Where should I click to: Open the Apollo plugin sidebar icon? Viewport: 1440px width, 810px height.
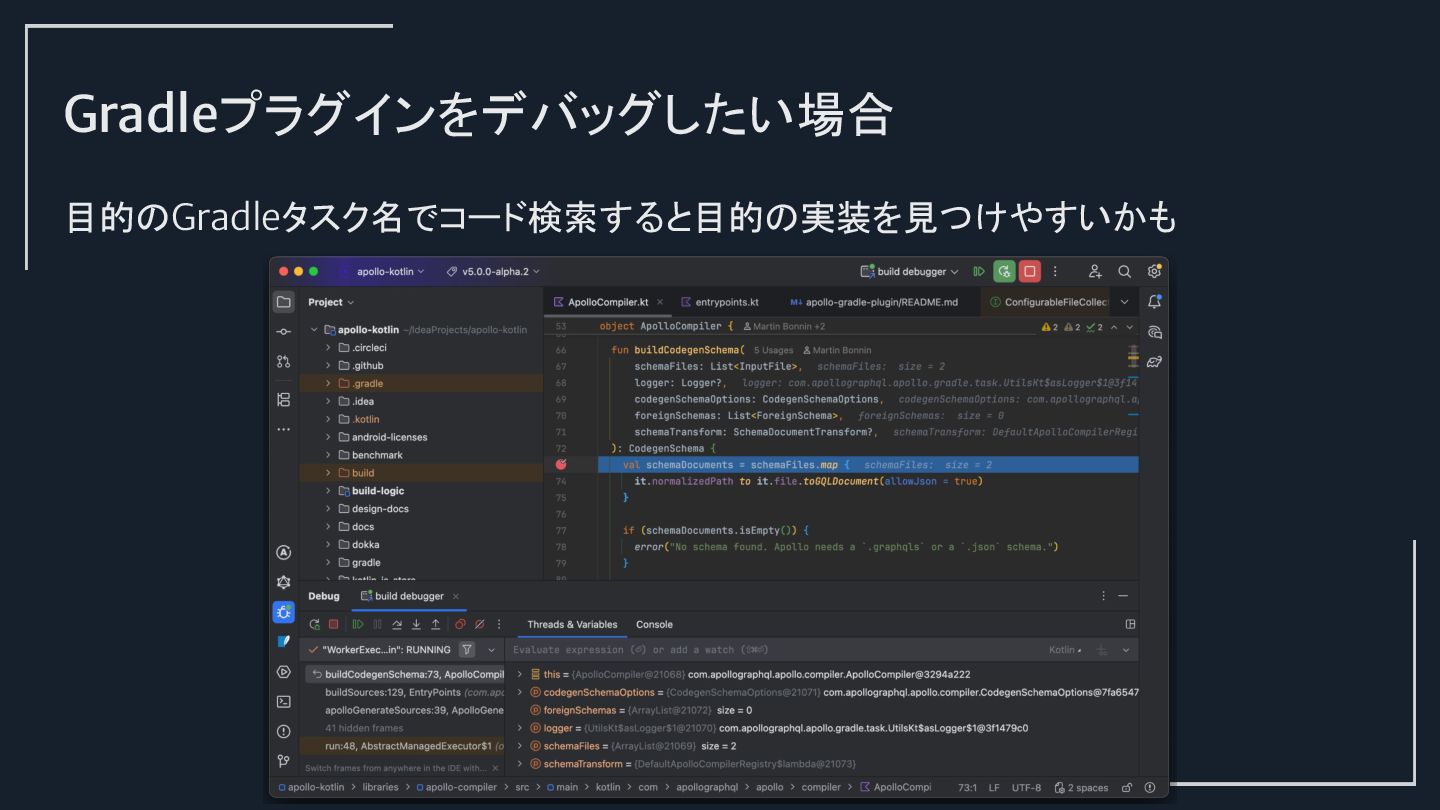click(x=284, y=553)
